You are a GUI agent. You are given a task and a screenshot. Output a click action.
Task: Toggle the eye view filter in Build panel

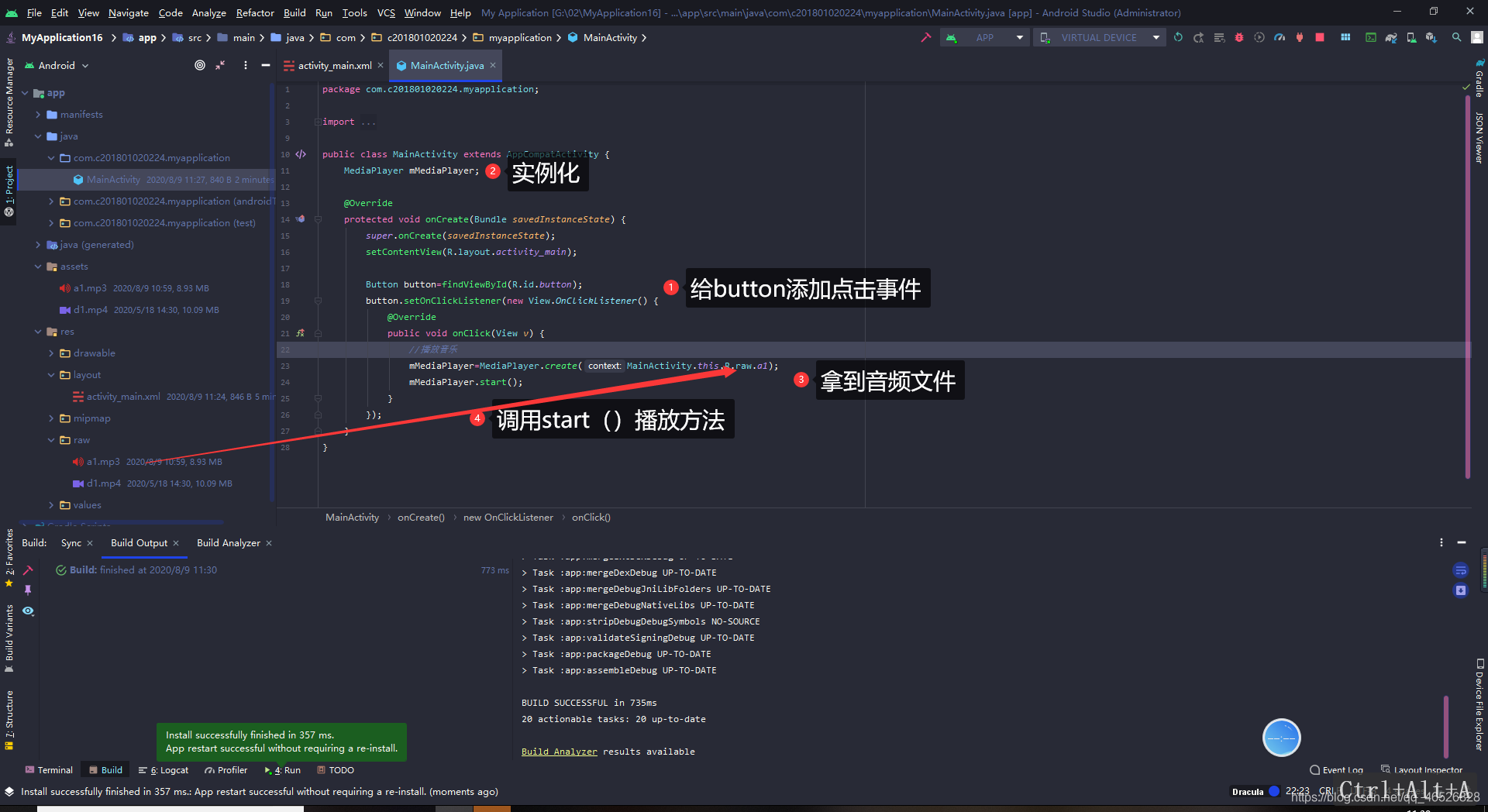(x=28, y=611)
